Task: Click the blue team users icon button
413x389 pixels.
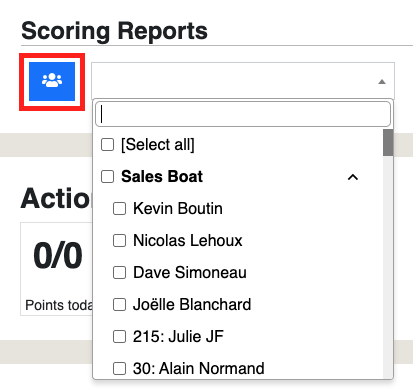Action: (52, 81)
